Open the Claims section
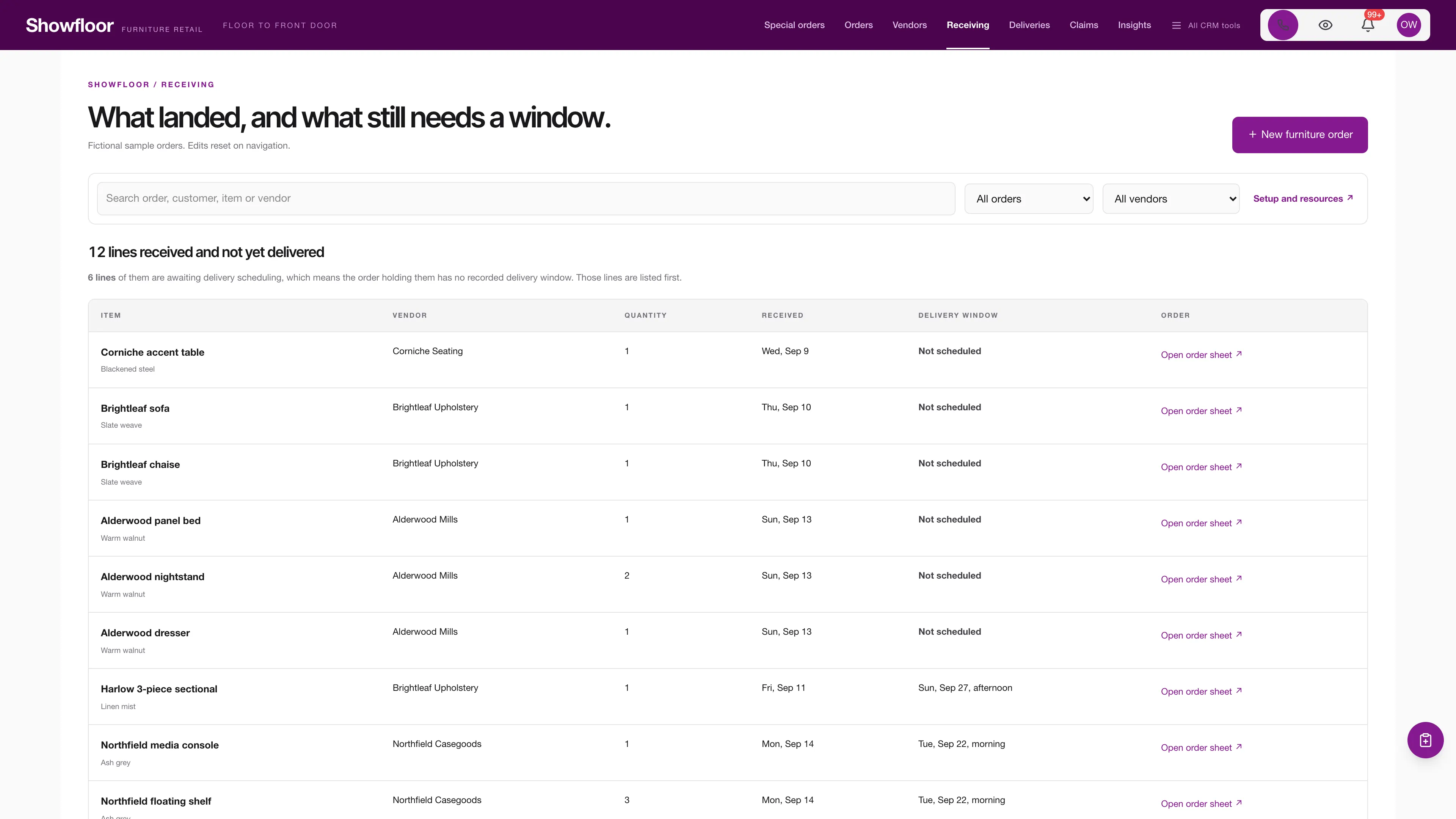 [1084, 25]
